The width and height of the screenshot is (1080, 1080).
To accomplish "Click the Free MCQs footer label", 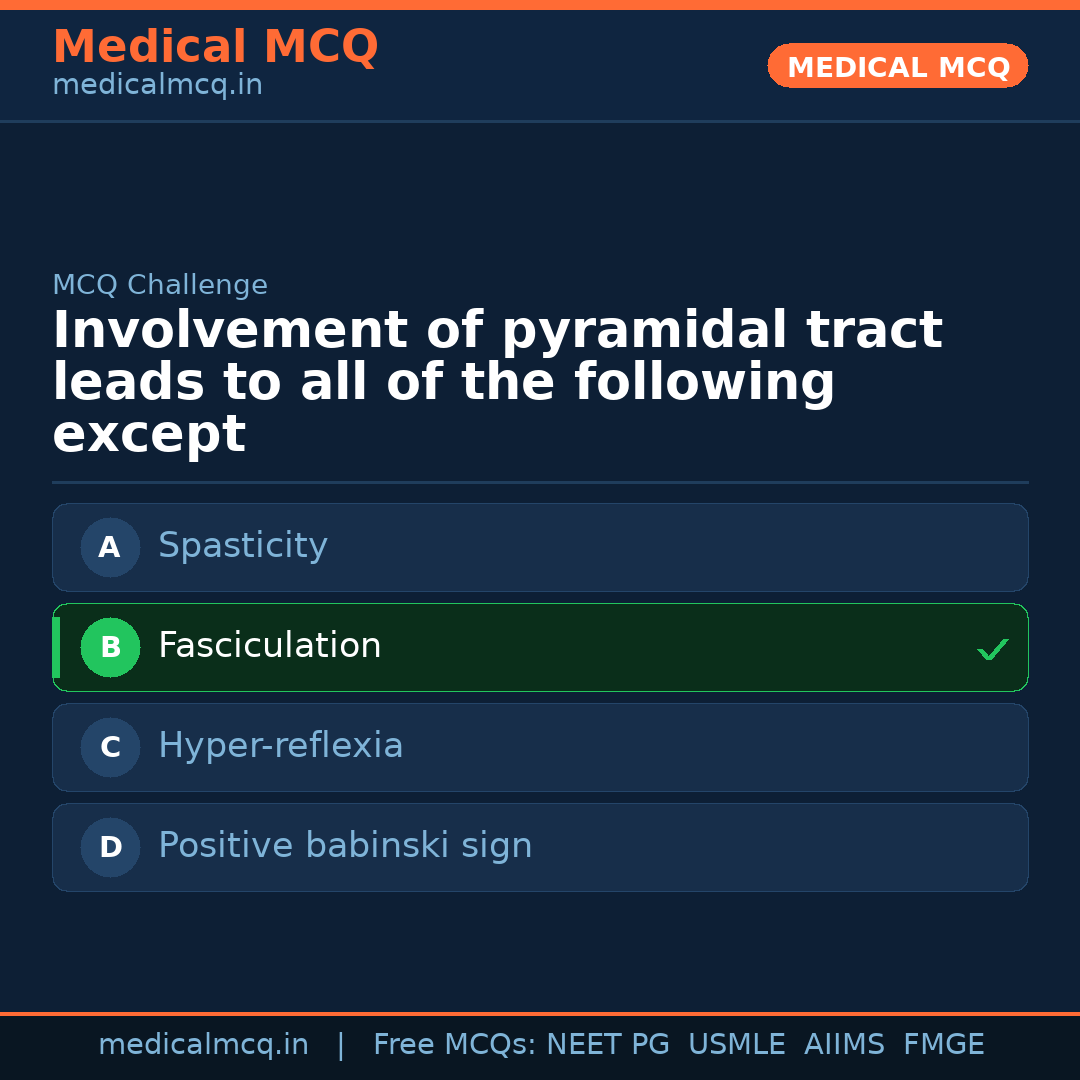I will pyautogui.click(x=454, y=1045).
